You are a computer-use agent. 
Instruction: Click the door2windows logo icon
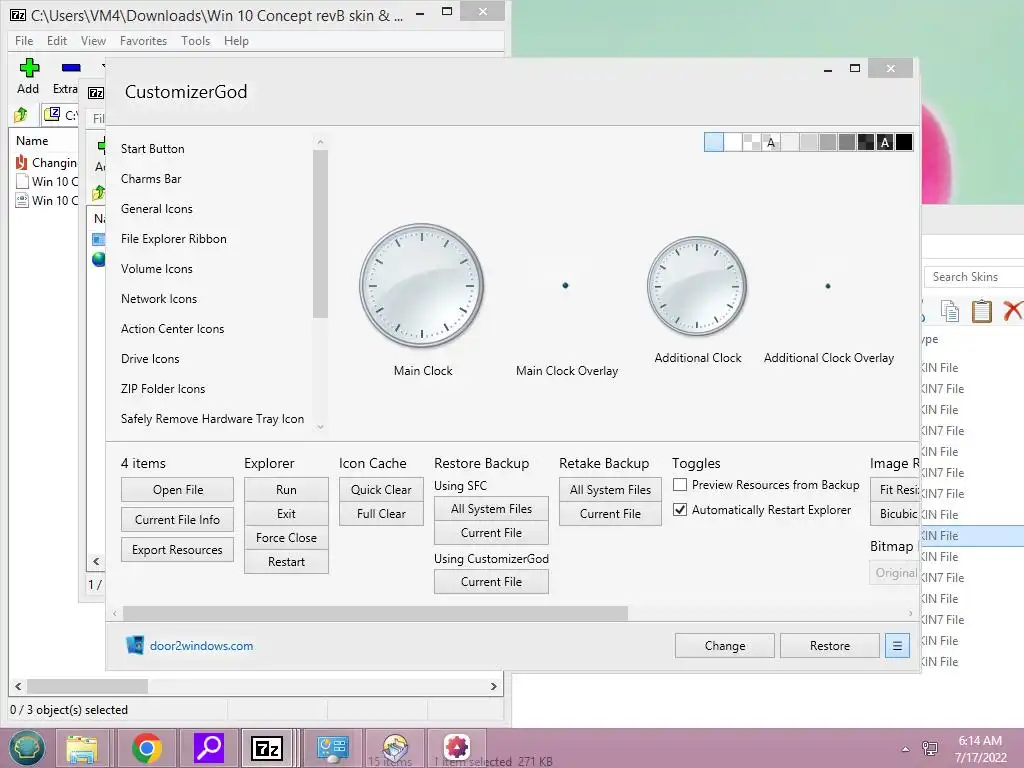135,645
